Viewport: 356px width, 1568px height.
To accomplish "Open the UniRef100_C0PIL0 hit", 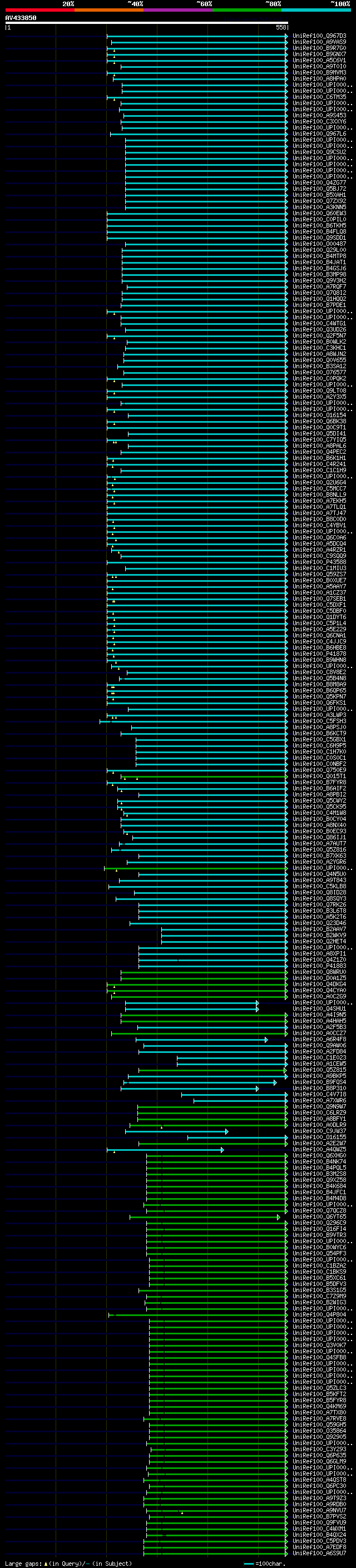I will tap(319, 219).
